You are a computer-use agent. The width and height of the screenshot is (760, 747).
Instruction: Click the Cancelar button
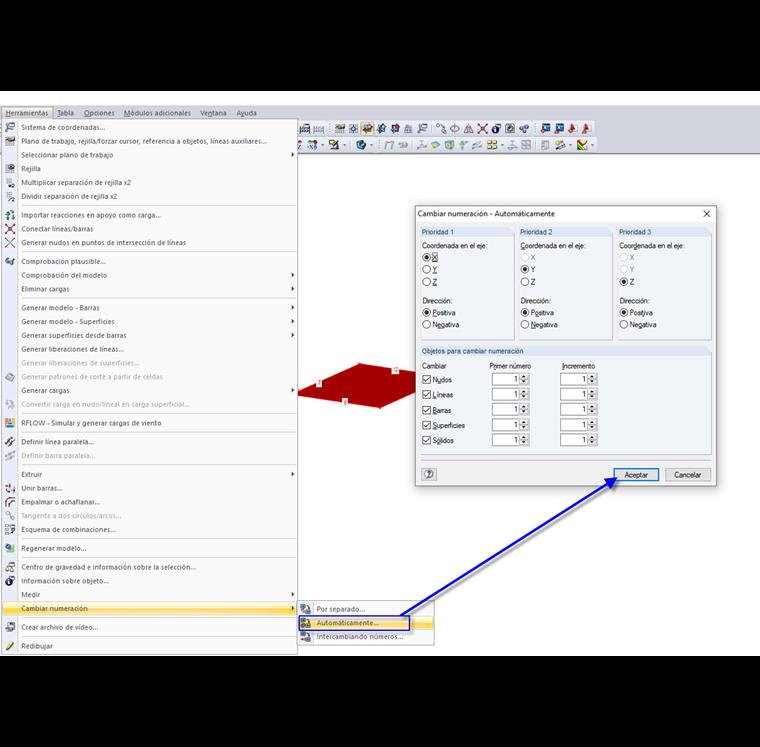(687, 475)
